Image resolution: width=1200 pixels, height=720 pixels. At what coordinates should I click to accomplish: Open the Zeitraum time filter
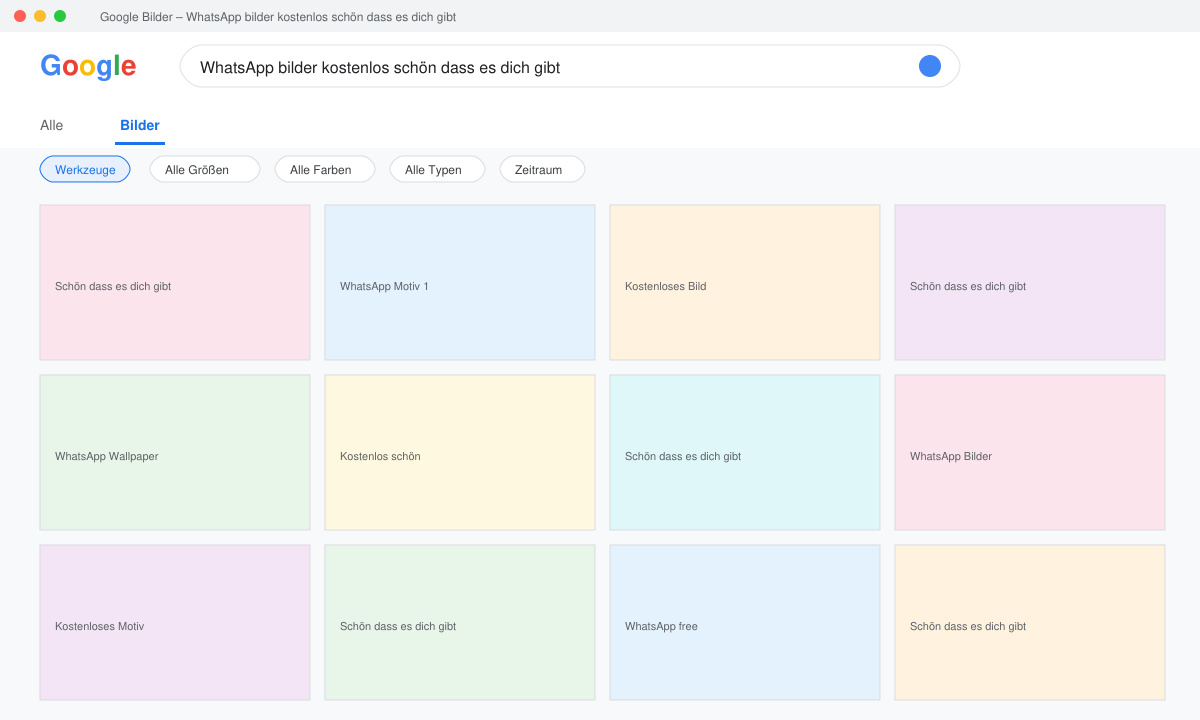pyautogui.click(x=542, y=170)
